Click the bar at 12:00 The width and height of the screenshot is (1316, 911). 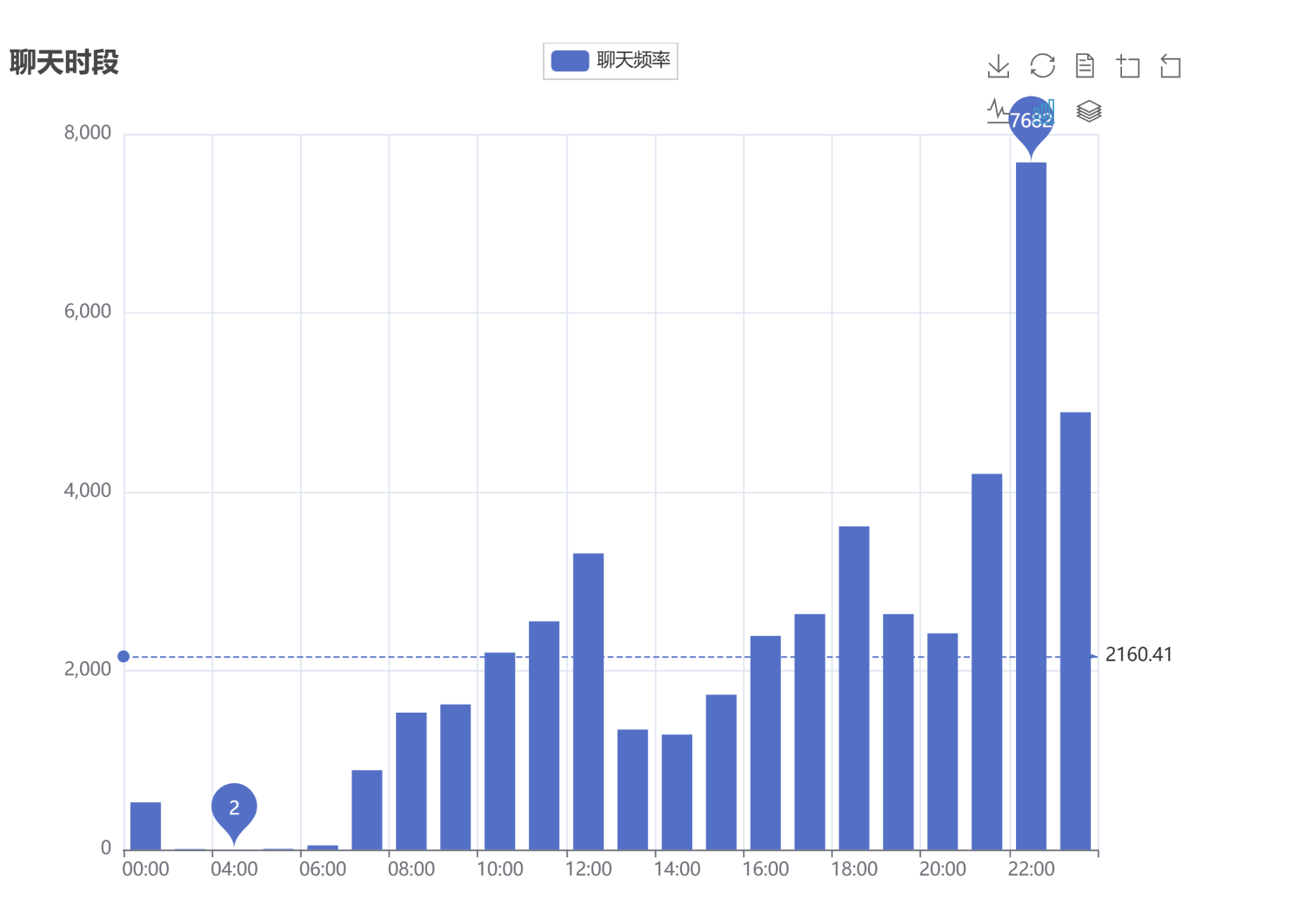pyautogui.click(x=588, y=700)
